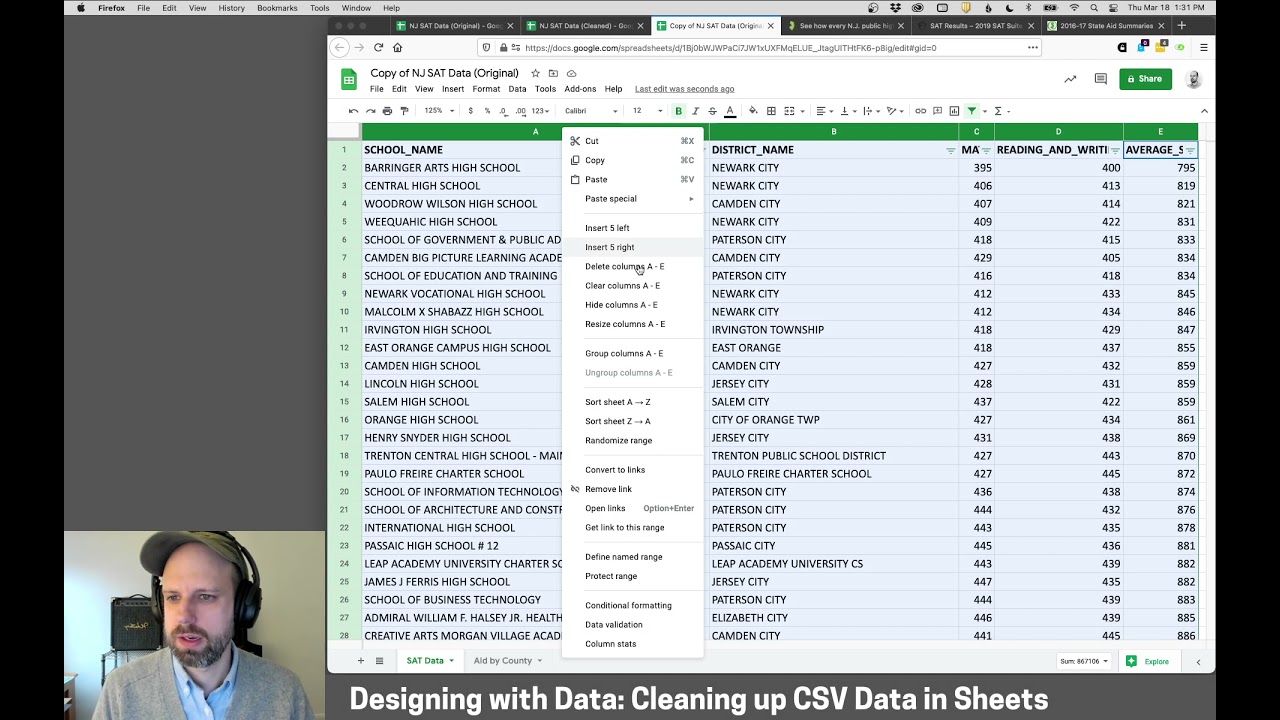Viewport: 1280px width, 720px height.
Task: Open the Data menu in Sheets
Action: pos(517,89)
